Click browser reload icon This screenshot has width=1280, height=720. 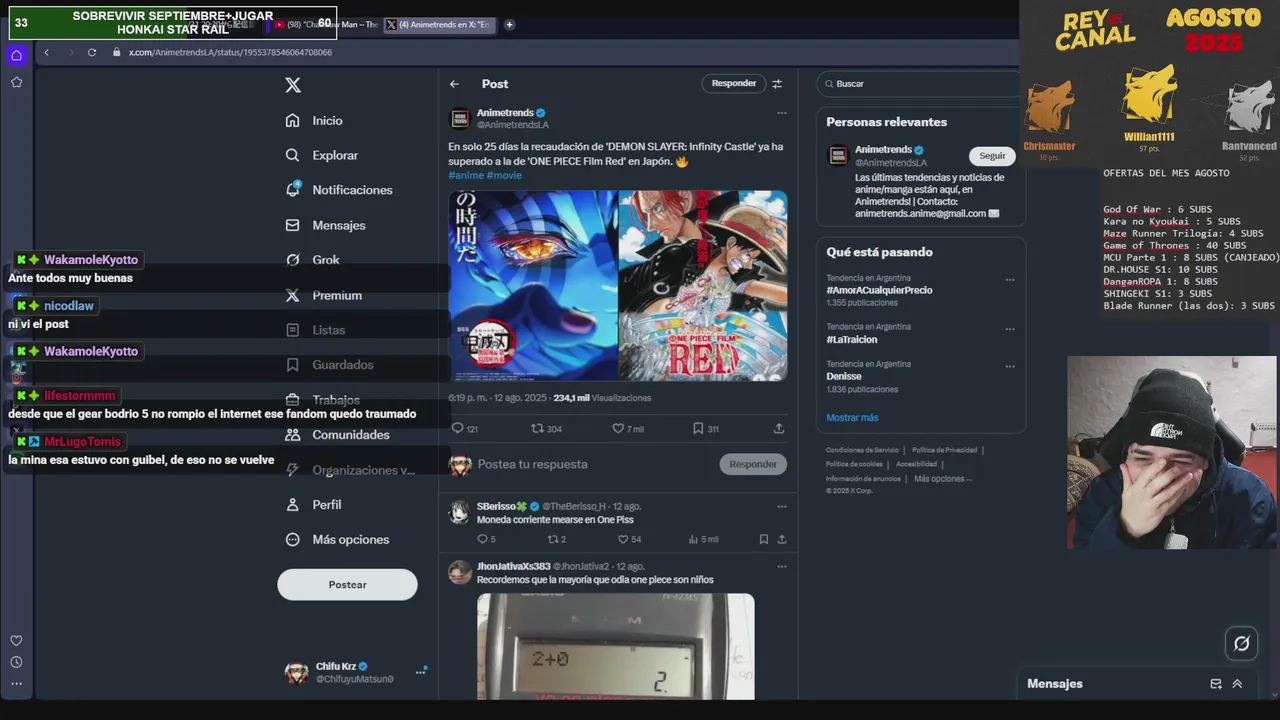[91, 52]
